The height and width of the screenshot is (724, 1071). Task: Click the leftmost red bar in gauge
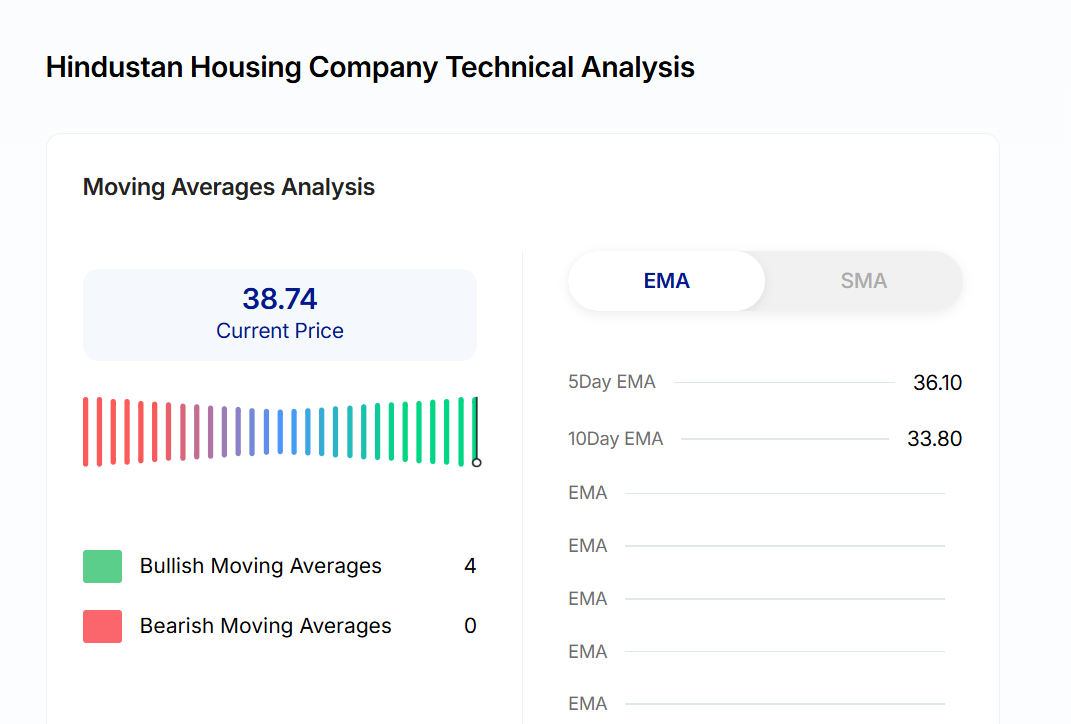click(x=86, y=431)
